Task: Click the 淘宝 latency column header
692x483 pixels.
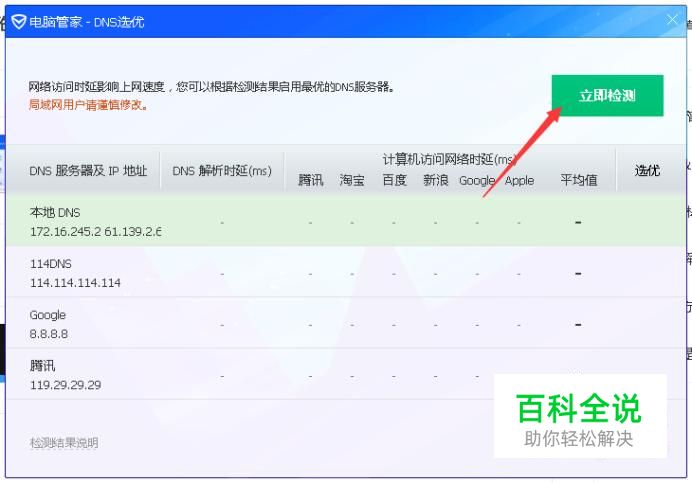Action: [x=352, y=180]
